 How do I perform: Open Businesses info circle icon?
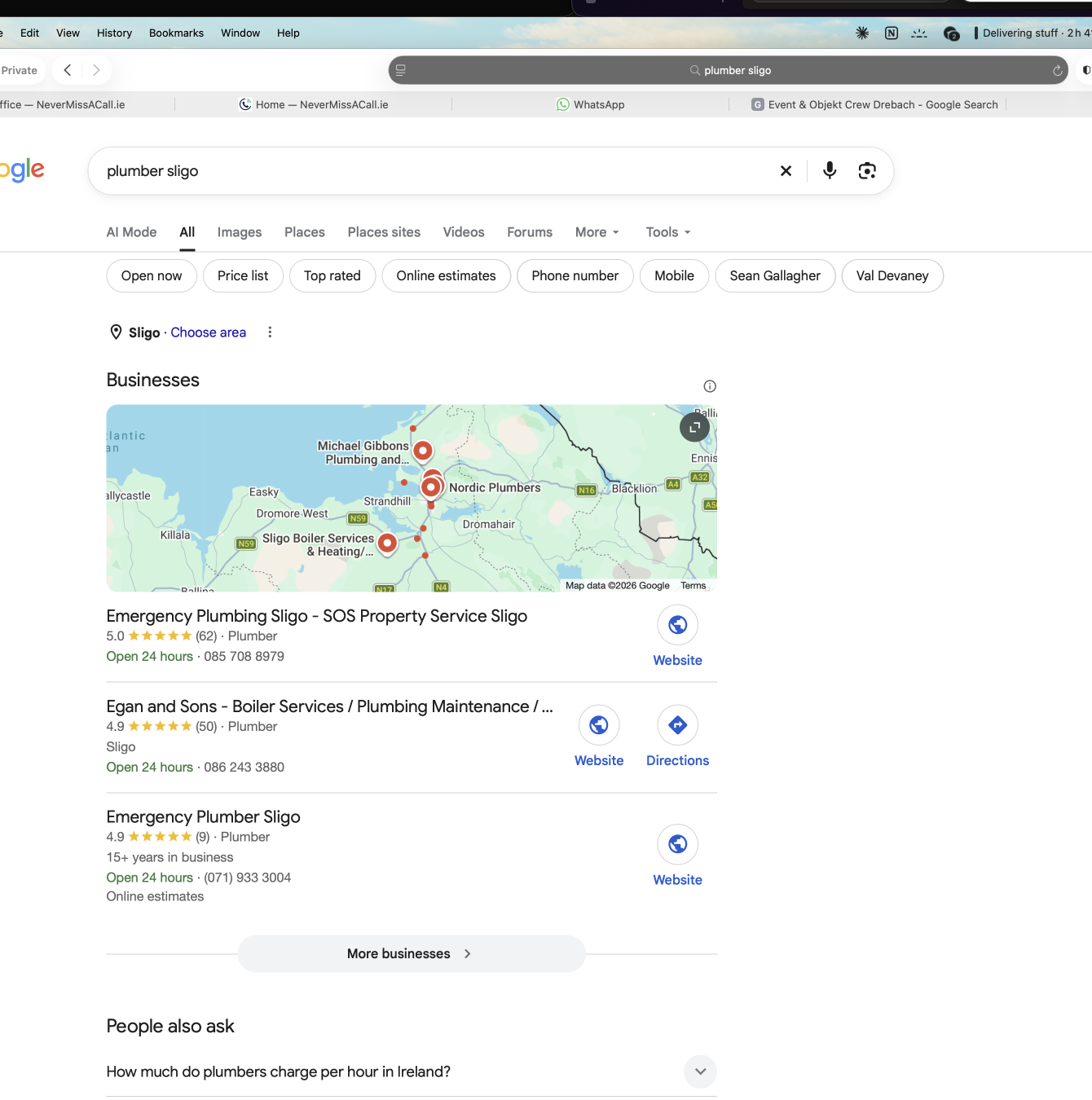710,386
